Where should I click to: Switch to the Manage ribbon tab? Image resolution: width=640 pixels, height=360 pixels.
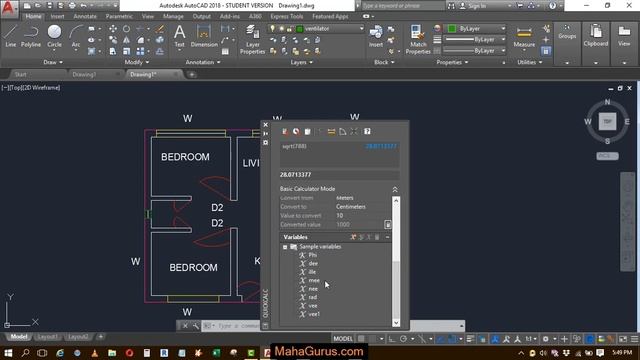[173, 16]
